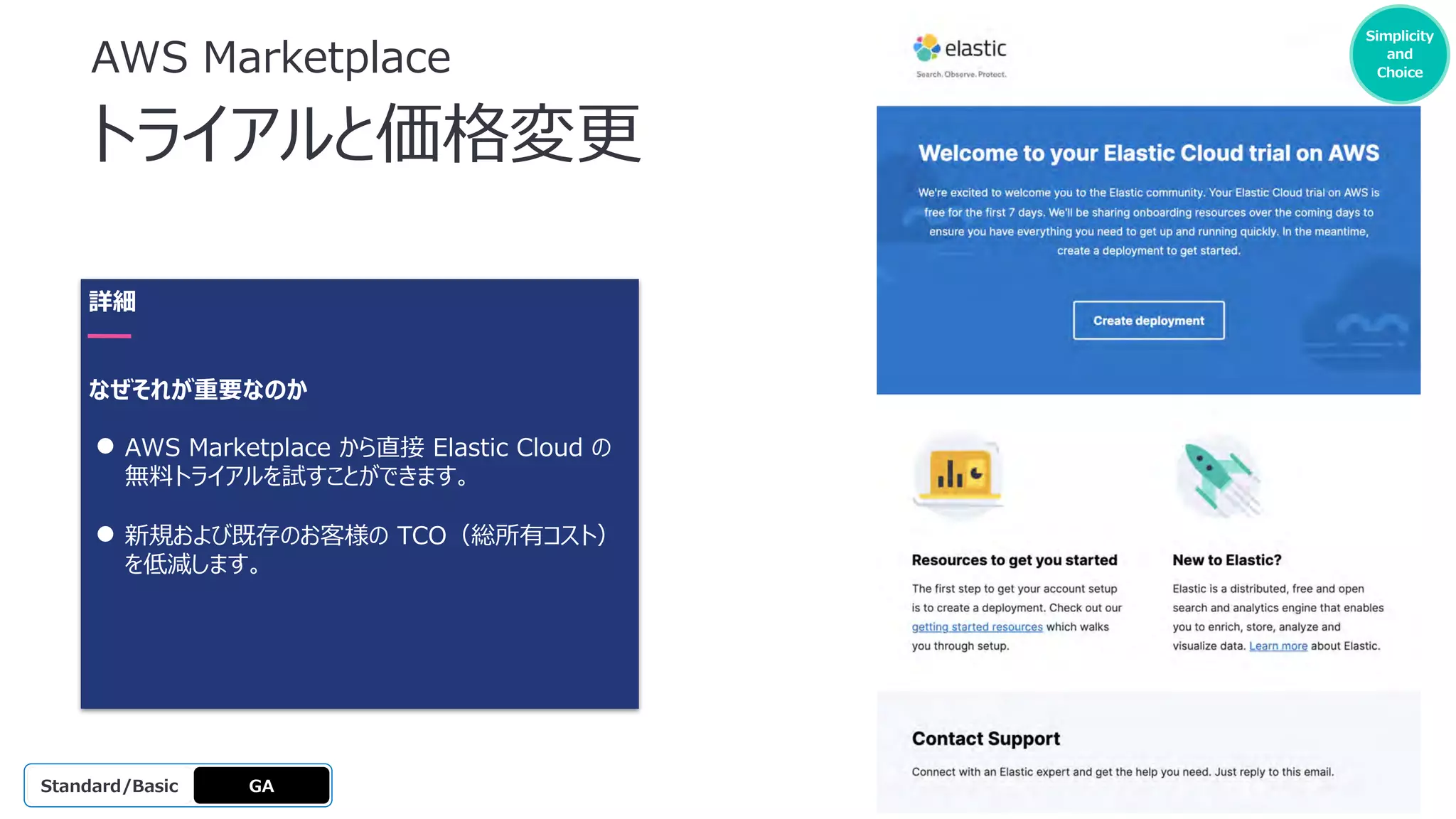Click the bullet about 無料トライアル on AWS Marketplace
The width and height of the screenshot is (1456, 819).
pos(355,461)
